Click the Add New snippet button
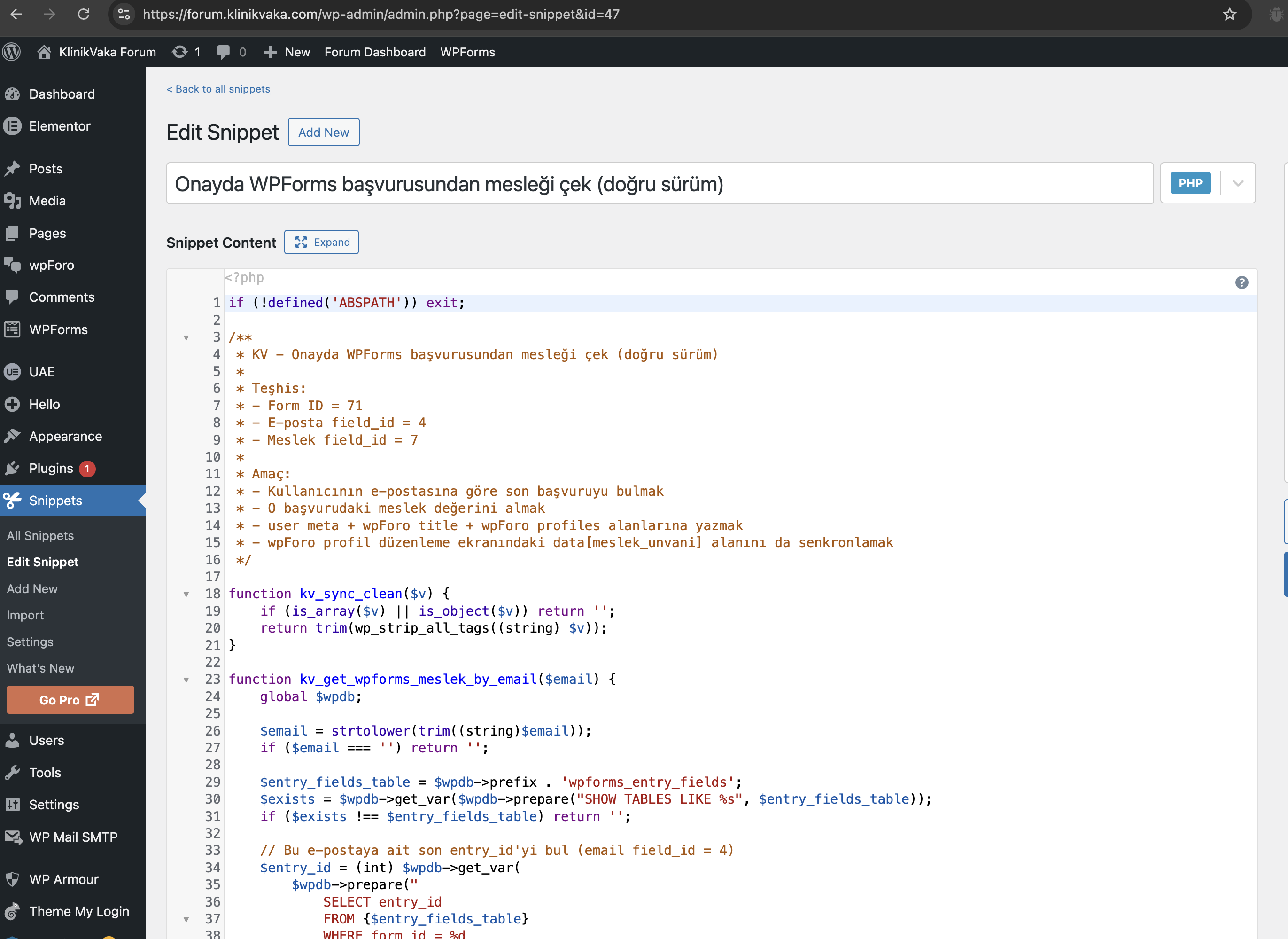 click(323, 133)
